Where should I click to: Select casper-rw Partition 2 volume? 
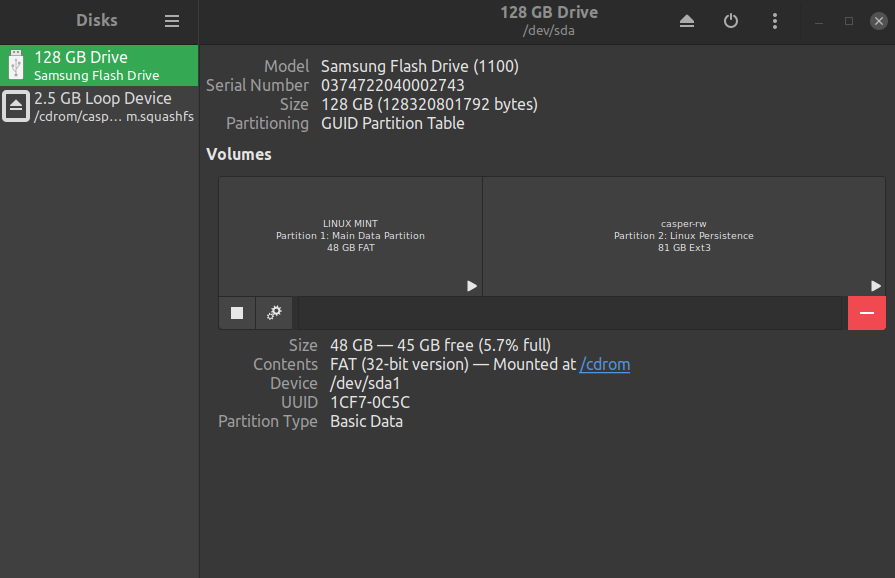click(684, 236)
